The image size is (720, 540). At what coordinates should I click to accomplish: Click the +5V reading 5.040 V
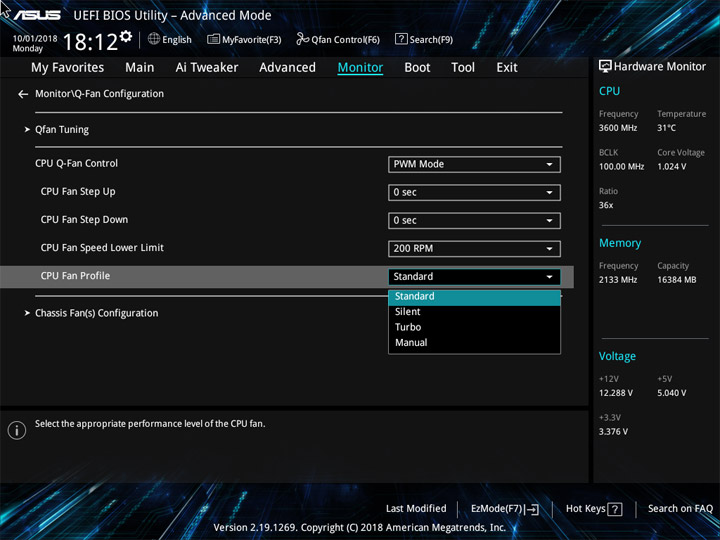672,393
